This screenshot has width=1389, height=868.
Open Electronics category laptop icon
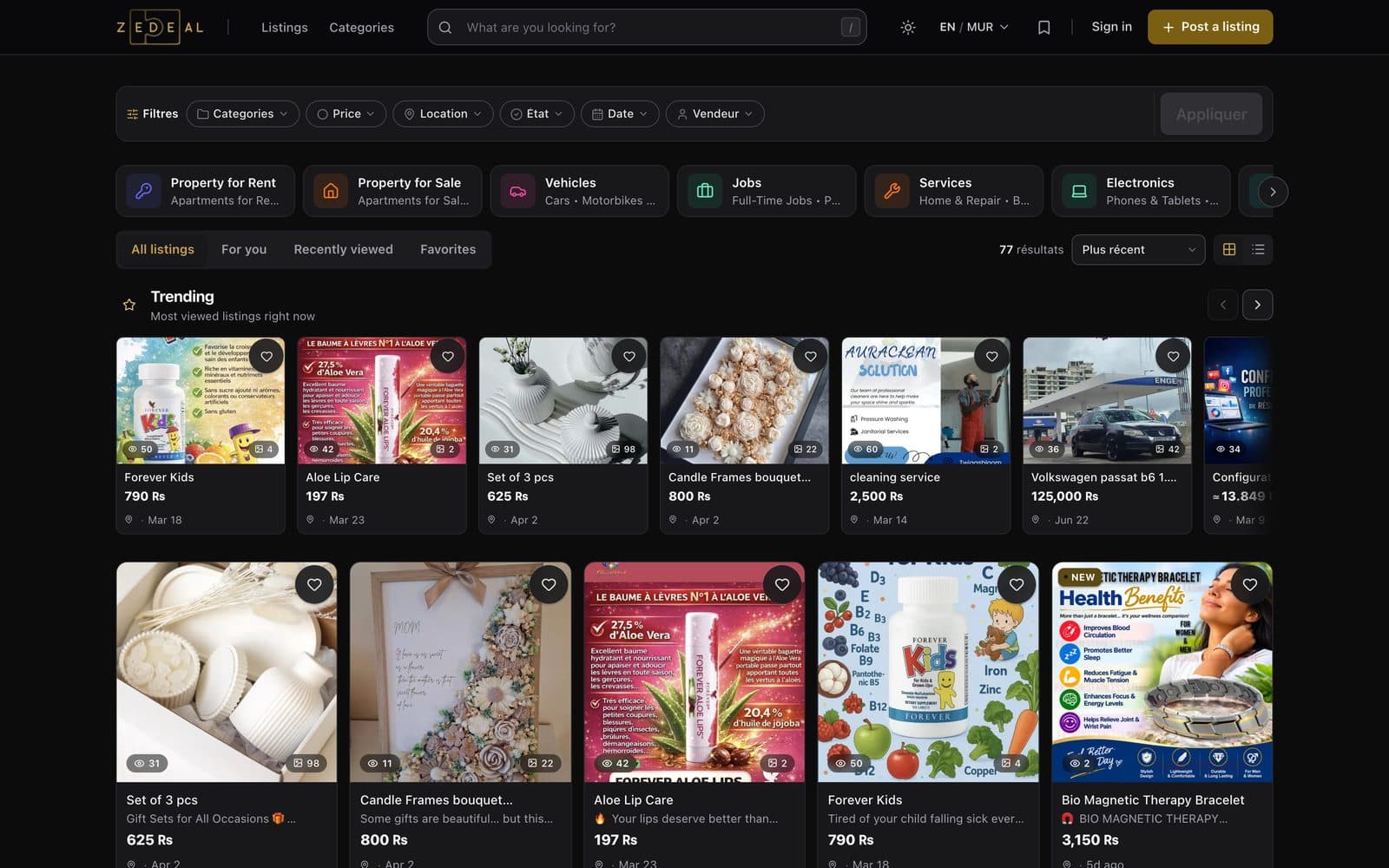[x=1079, y=191]
